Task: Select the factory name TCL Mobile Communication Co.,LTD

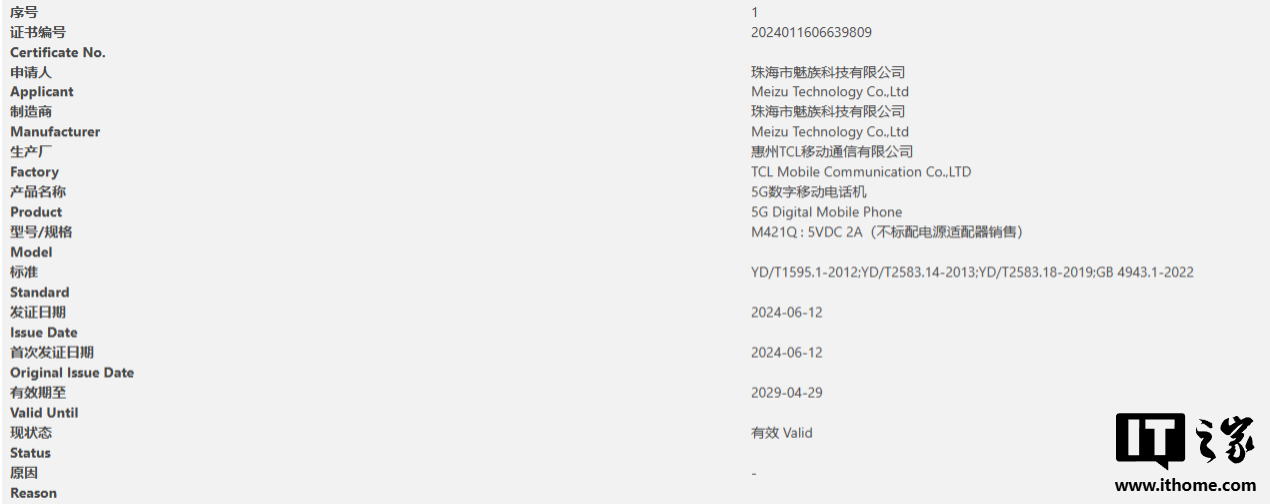Action: click(x=860, y=172)
